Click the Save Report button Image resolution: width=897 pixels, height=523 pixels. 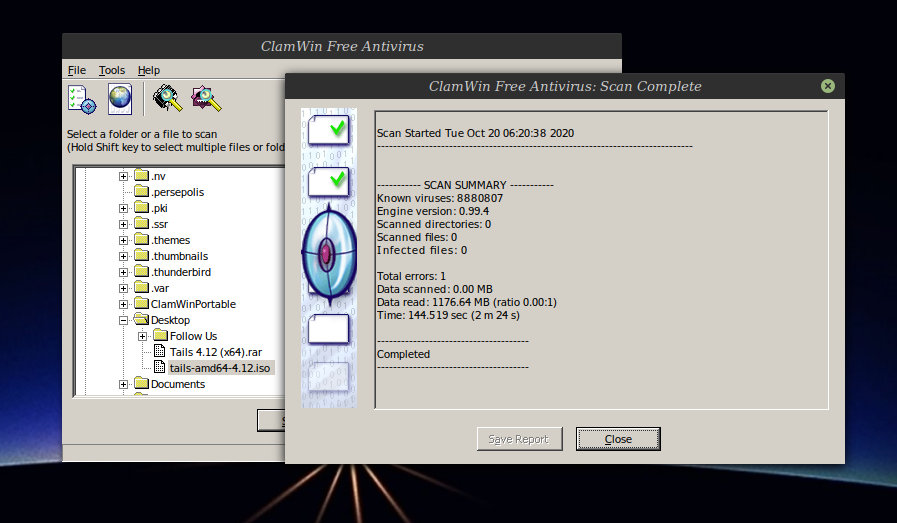pyautogui.click(x=519, y=439)
